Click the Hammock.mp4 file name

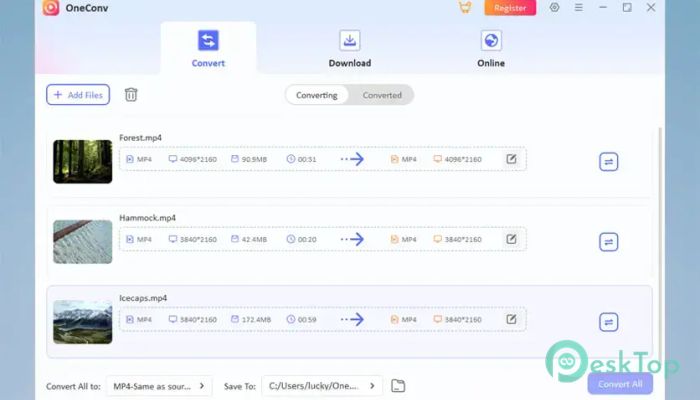[x=147, y=218]
